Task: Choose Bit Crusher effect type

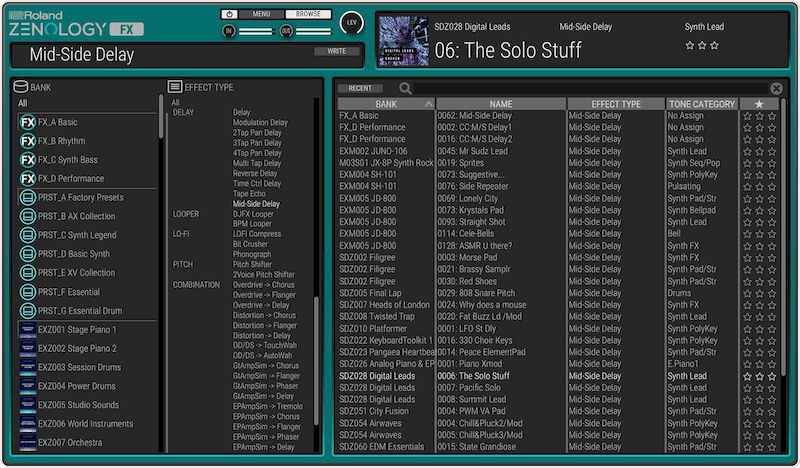Action: tap(250, 244)
